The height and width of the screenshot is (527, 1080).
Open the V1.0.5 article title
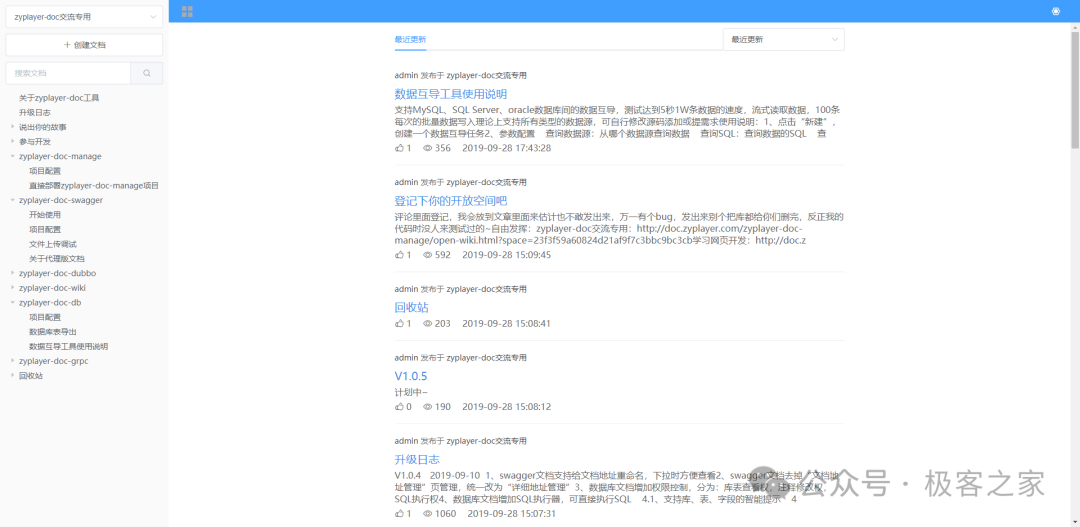pos(411,376)
